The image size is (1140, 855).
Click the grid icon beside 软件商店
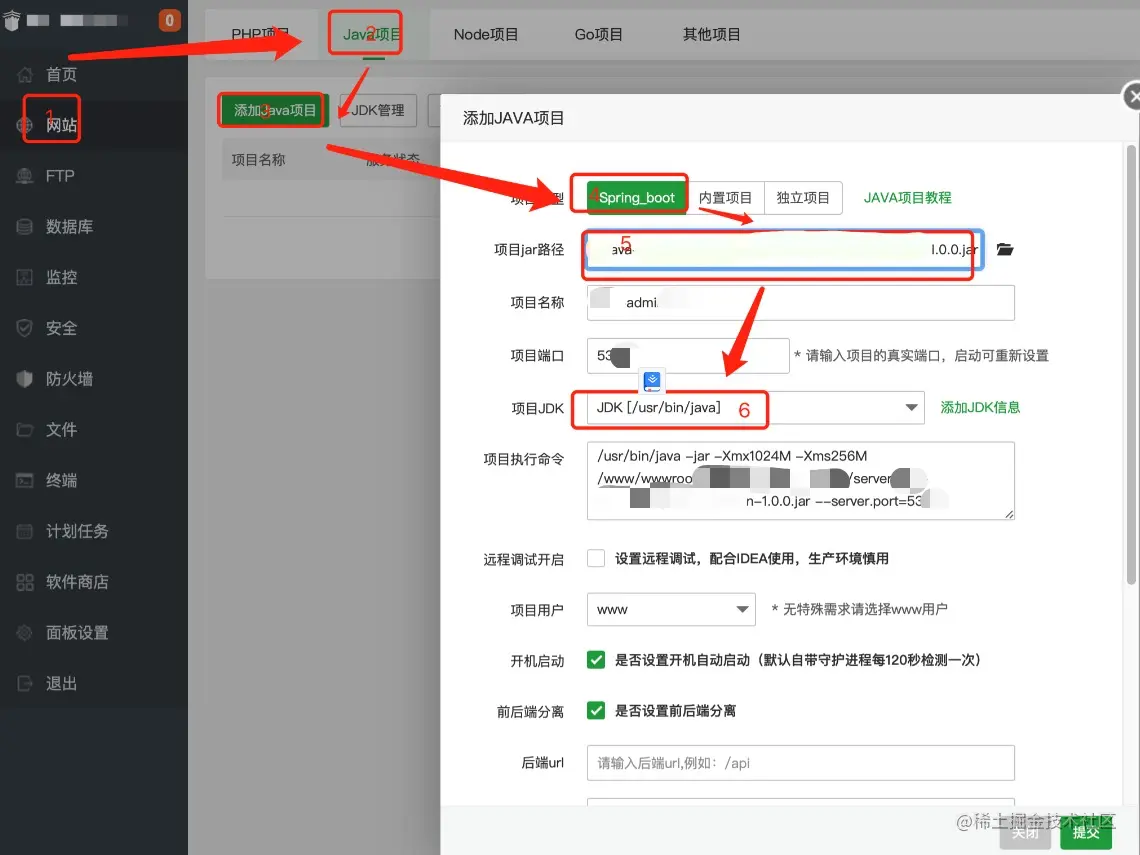point(25,582)
